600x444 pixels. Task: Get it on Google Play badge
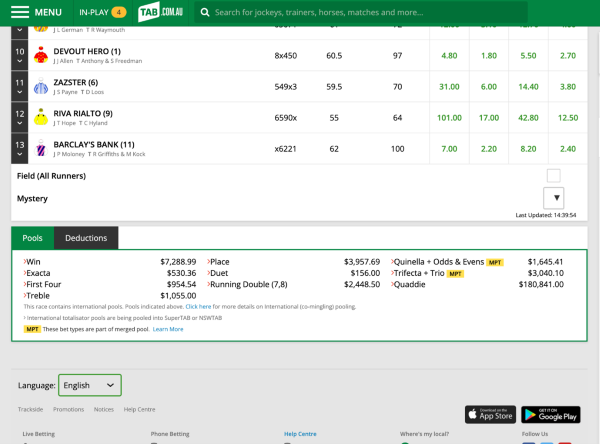click(551, 415)
